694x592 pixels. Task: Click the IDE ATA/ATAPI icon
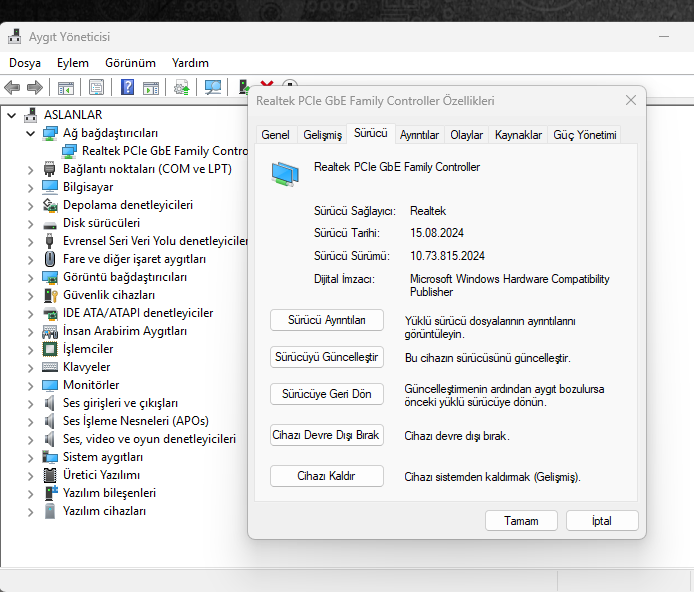(x=50, y=313)
